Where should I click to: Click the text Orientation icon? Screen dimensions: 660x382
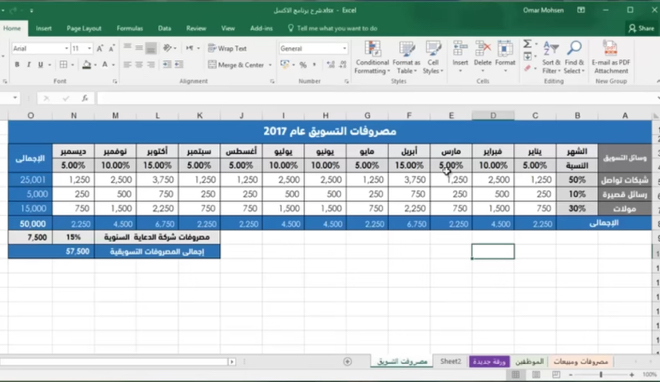167,48
